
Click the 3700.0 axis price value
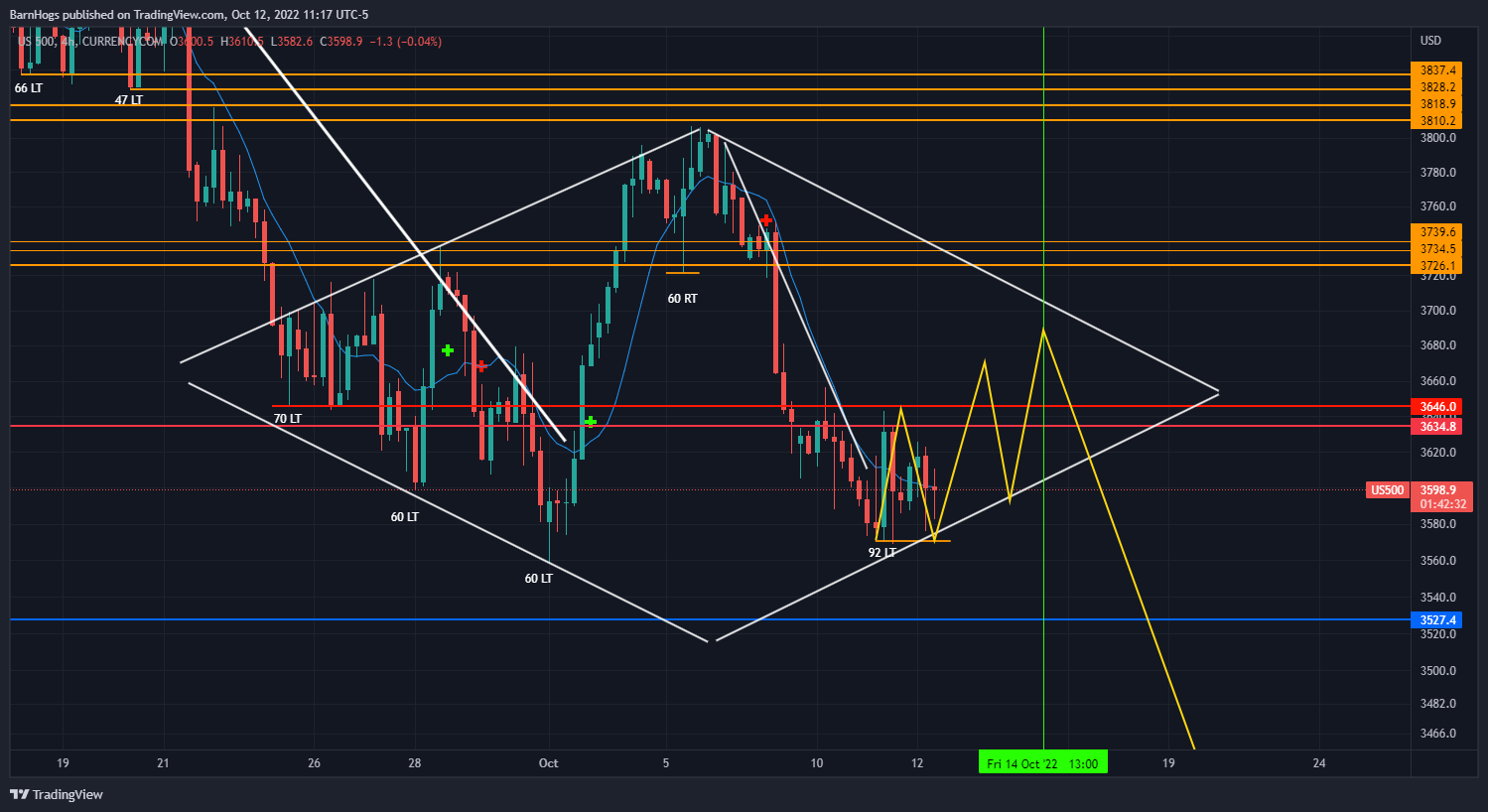tap(1438, 311)
